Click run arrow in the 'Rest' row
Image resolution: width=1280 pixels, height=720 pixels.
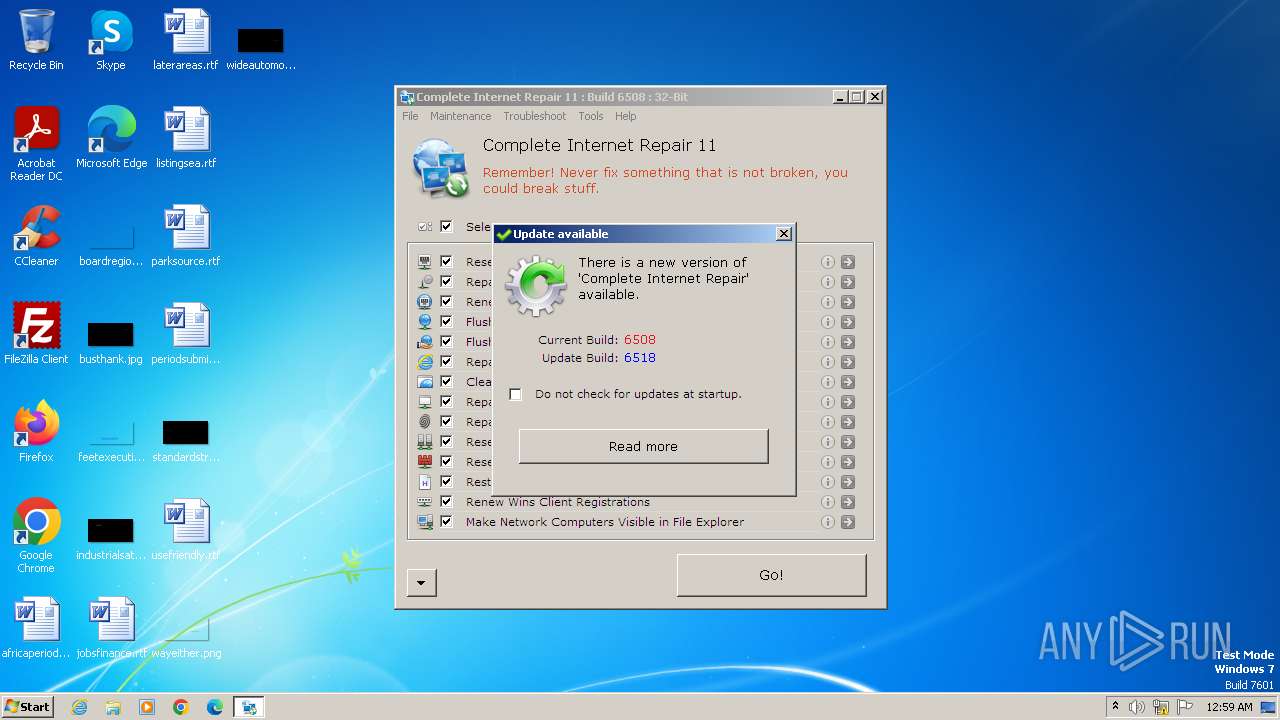(x=848, y=482)
